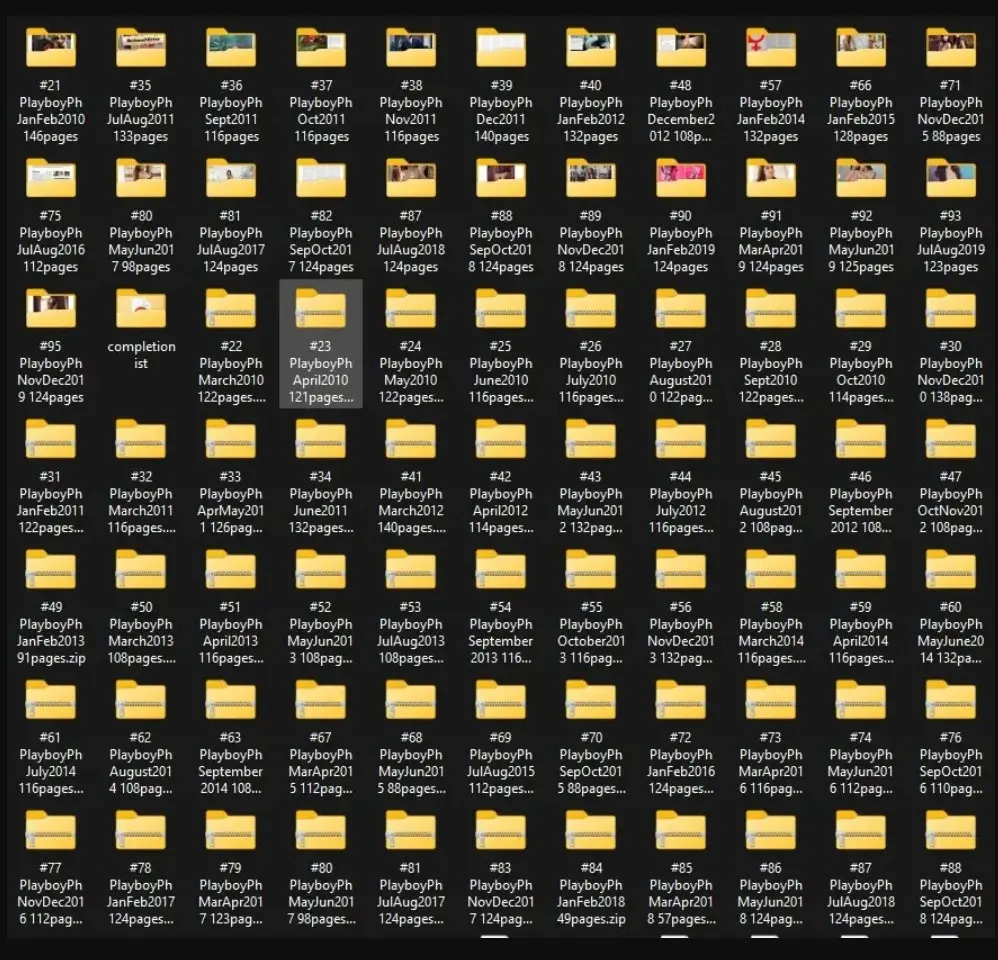
Task: Select the #34 PlayboyPh June2011 zip file
Action: point(321,439)
